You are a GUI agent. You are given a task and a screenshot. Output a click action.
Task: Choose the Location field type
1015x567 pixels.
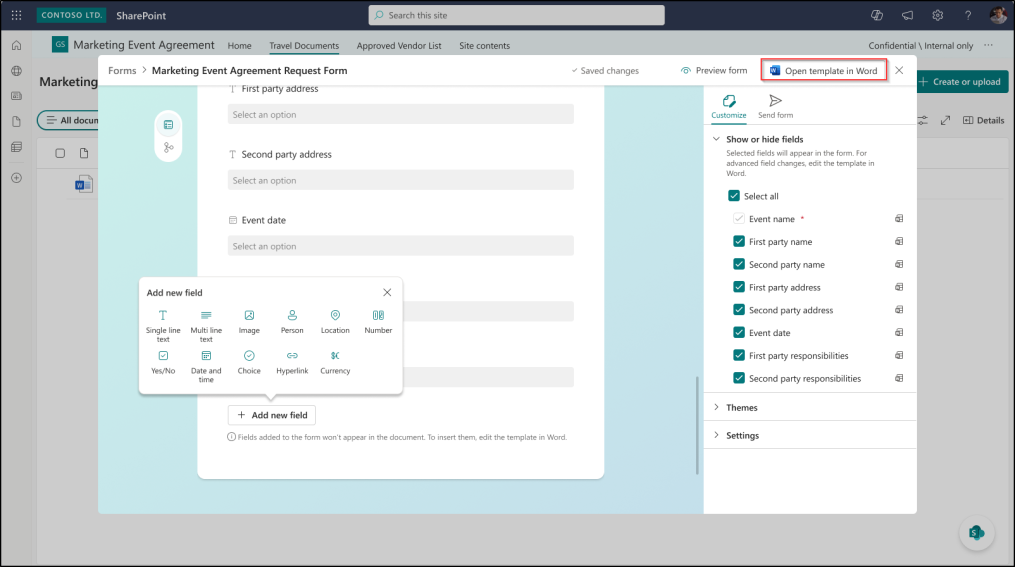click(335, 321)
